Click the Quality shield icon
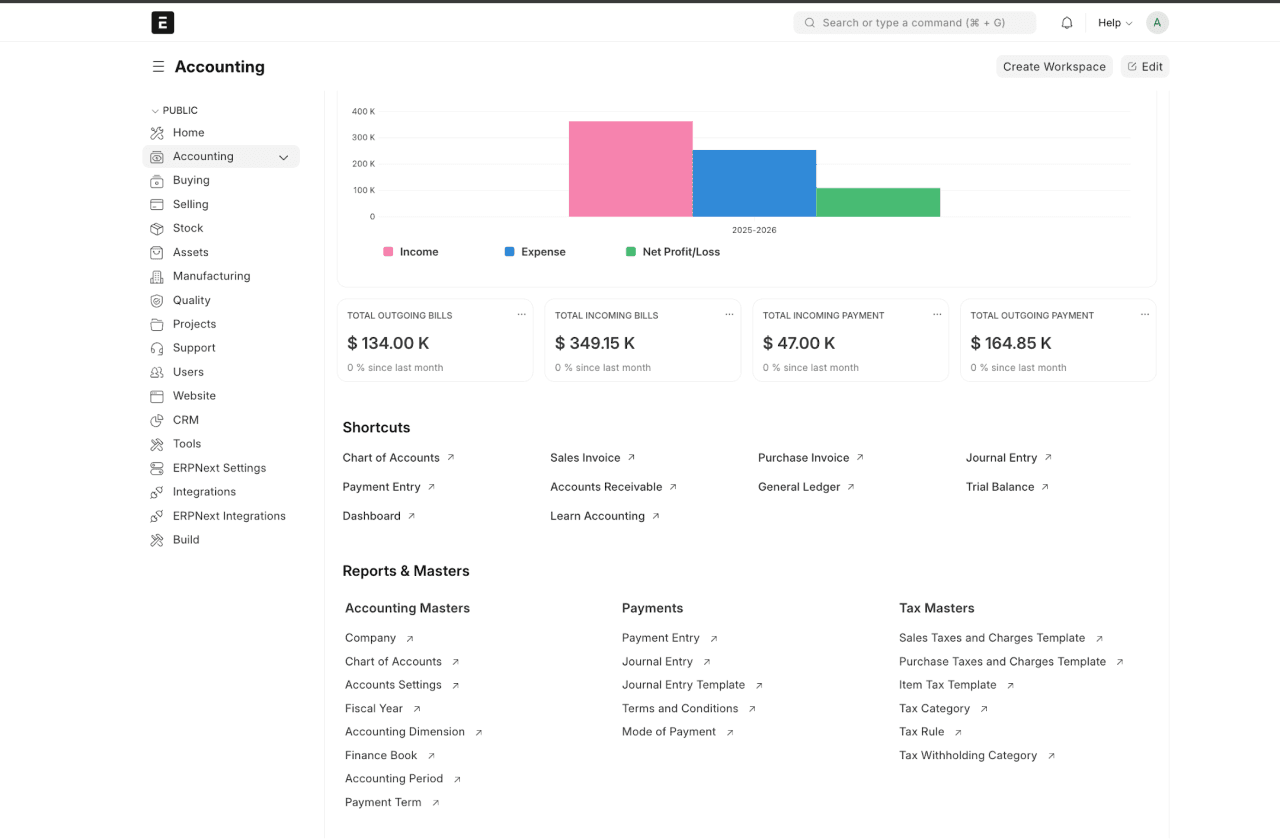The image size is (1280, 839). tap(157, 300)
